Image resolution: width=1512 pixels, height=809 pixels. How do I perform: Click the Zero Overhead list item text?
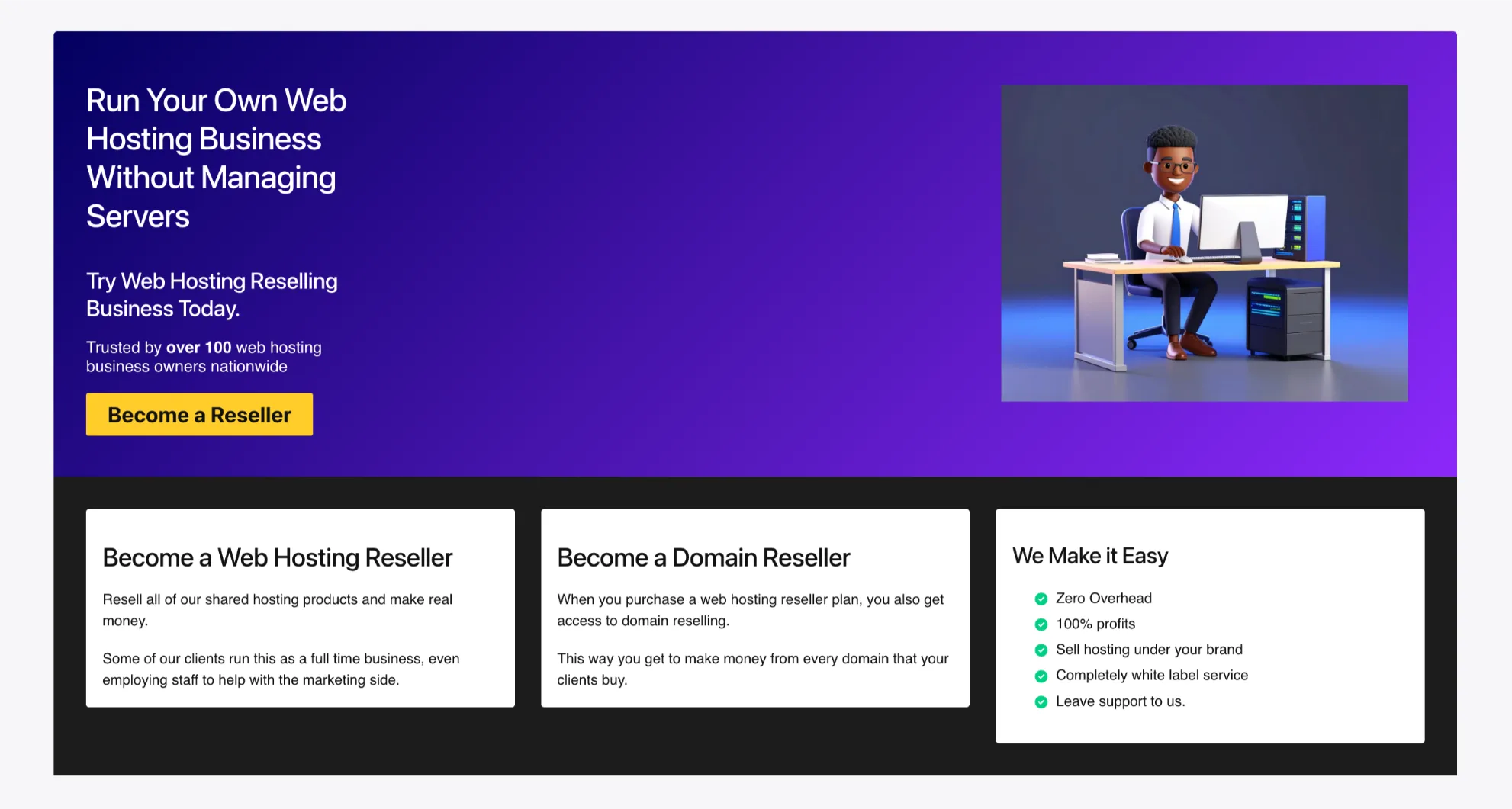pyautogui.click(x=1104, y=599)
